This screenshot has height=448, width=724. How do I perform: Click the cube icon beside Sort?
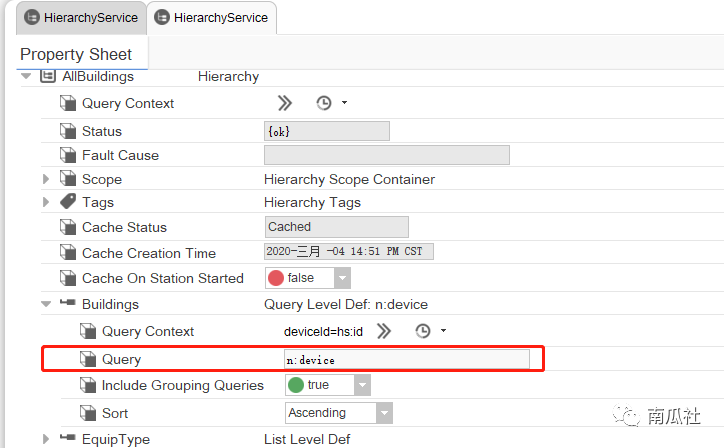tap(88, 413)
